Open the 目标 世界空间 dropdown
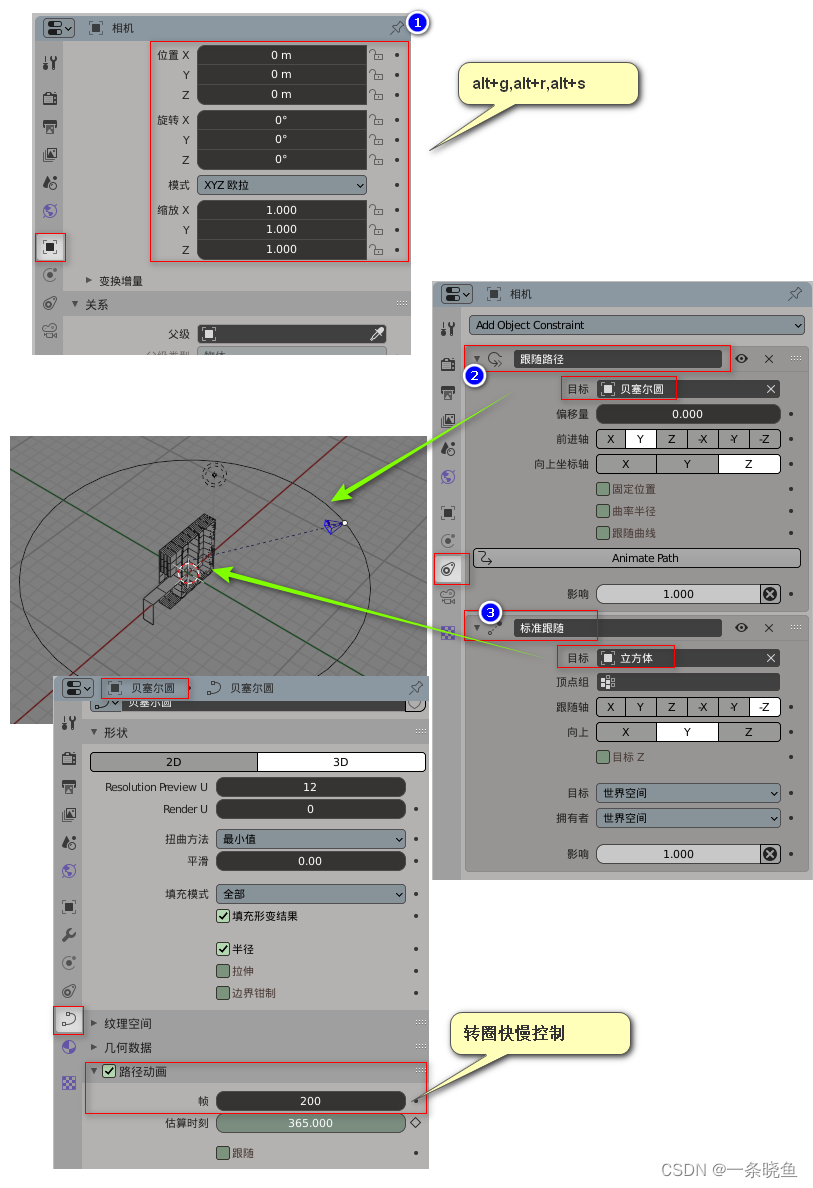 tap(688, 793)
